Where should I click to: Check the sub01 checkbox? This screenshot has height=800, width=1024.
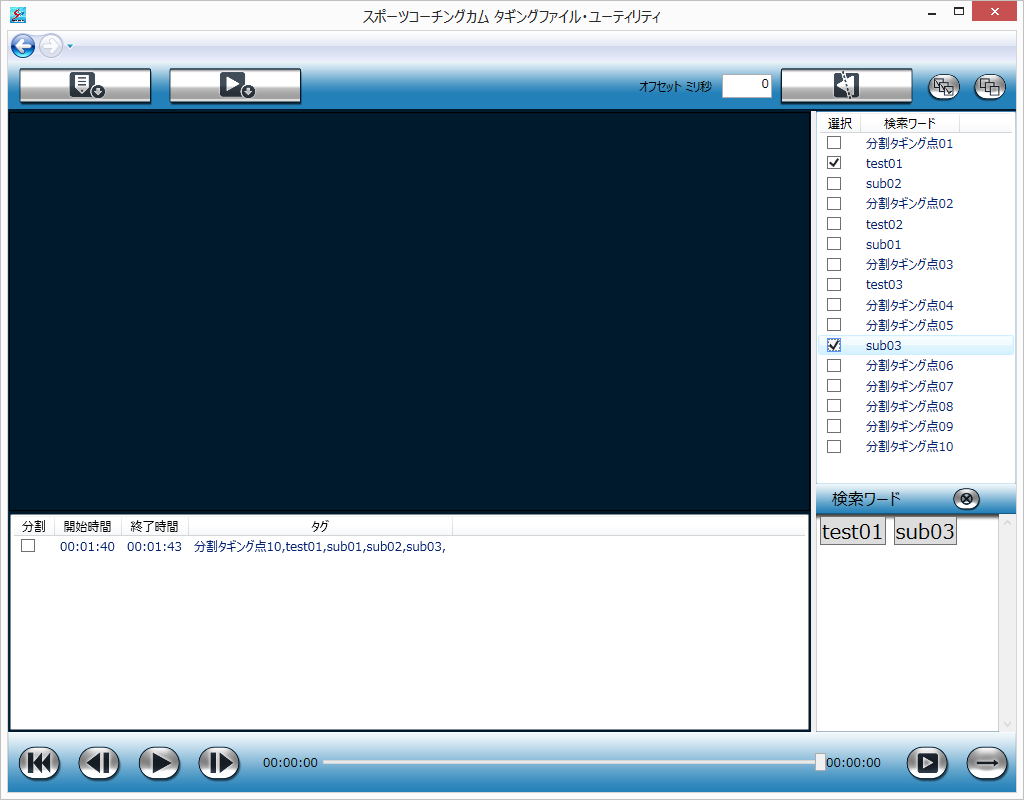tap(834, 244)
